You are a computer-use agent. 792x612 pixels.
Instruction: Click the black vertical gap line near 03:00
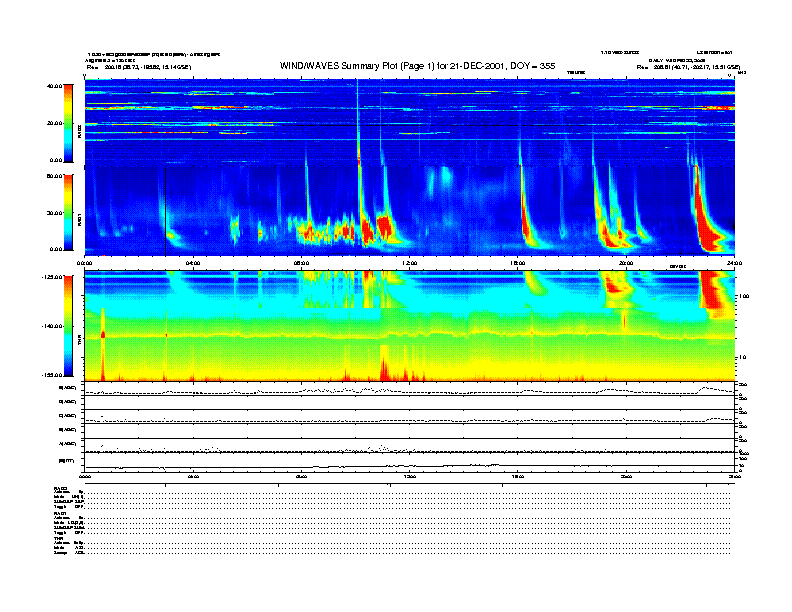[165, 211]
